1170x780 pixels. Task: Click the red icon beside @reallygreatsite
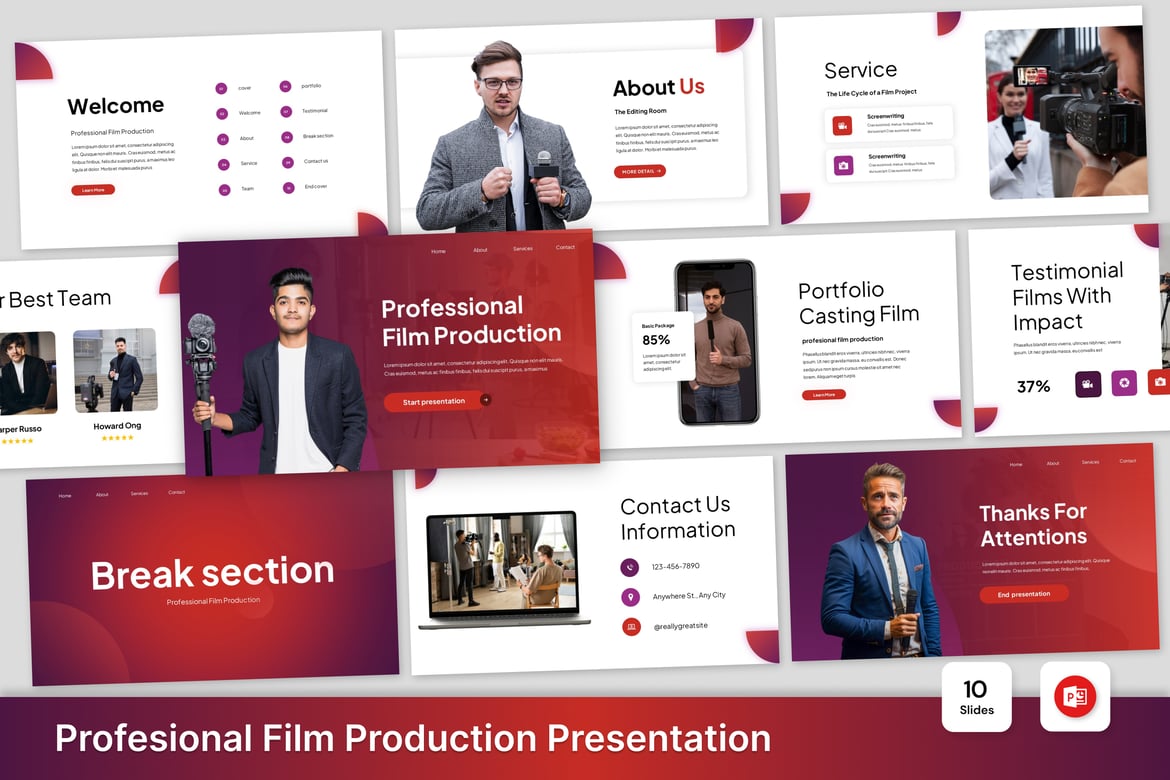click(x=631, y=627)
